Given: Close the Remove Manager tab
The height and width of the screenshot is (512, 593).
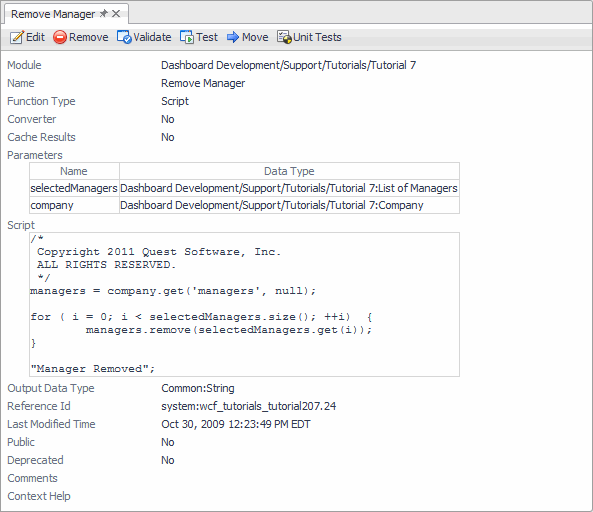Looking at the screenshot, I should [116, 14].
